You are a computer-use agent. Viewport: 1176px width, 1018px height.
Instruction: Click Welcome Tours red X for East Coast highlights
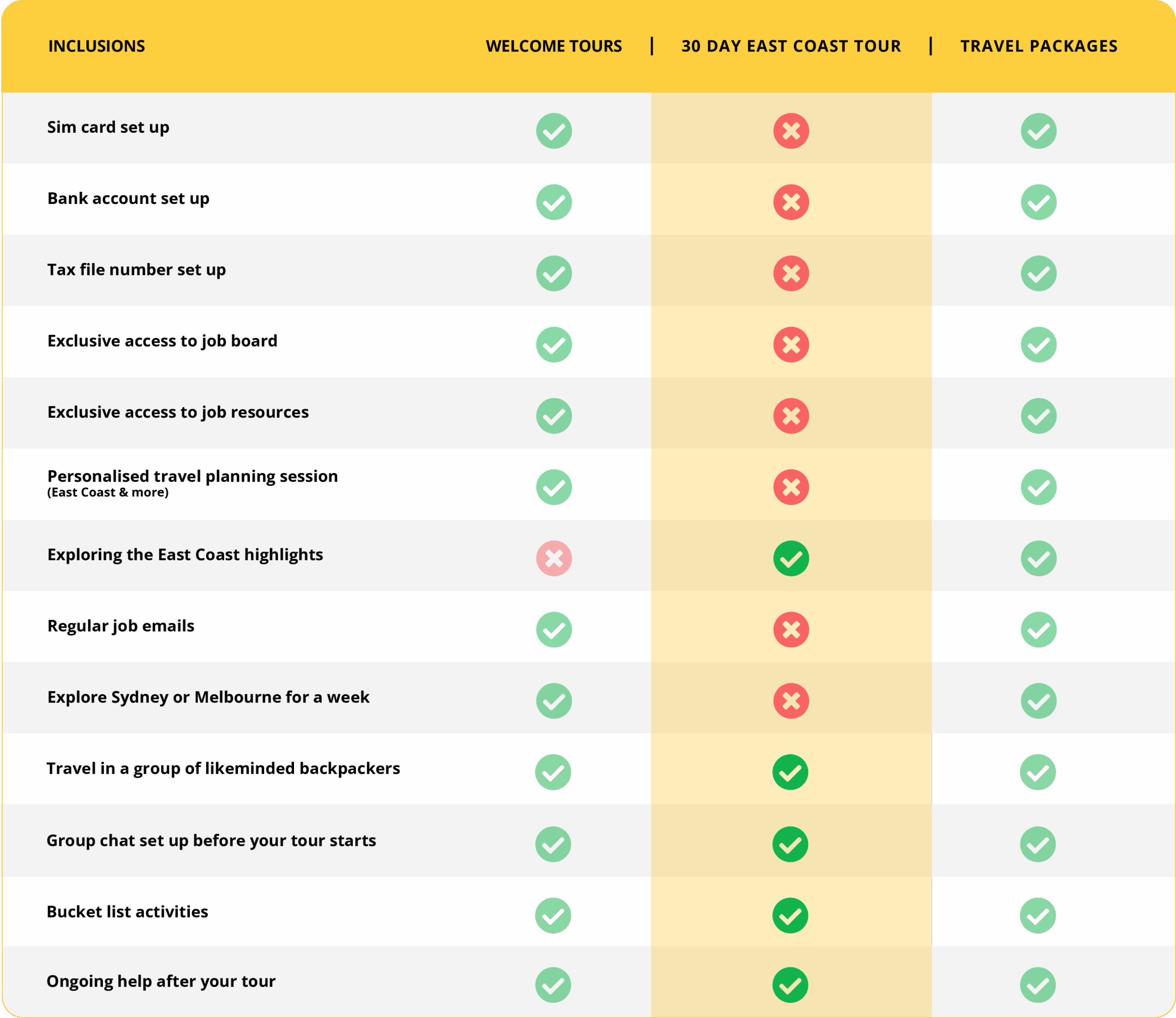click(554, 558)
